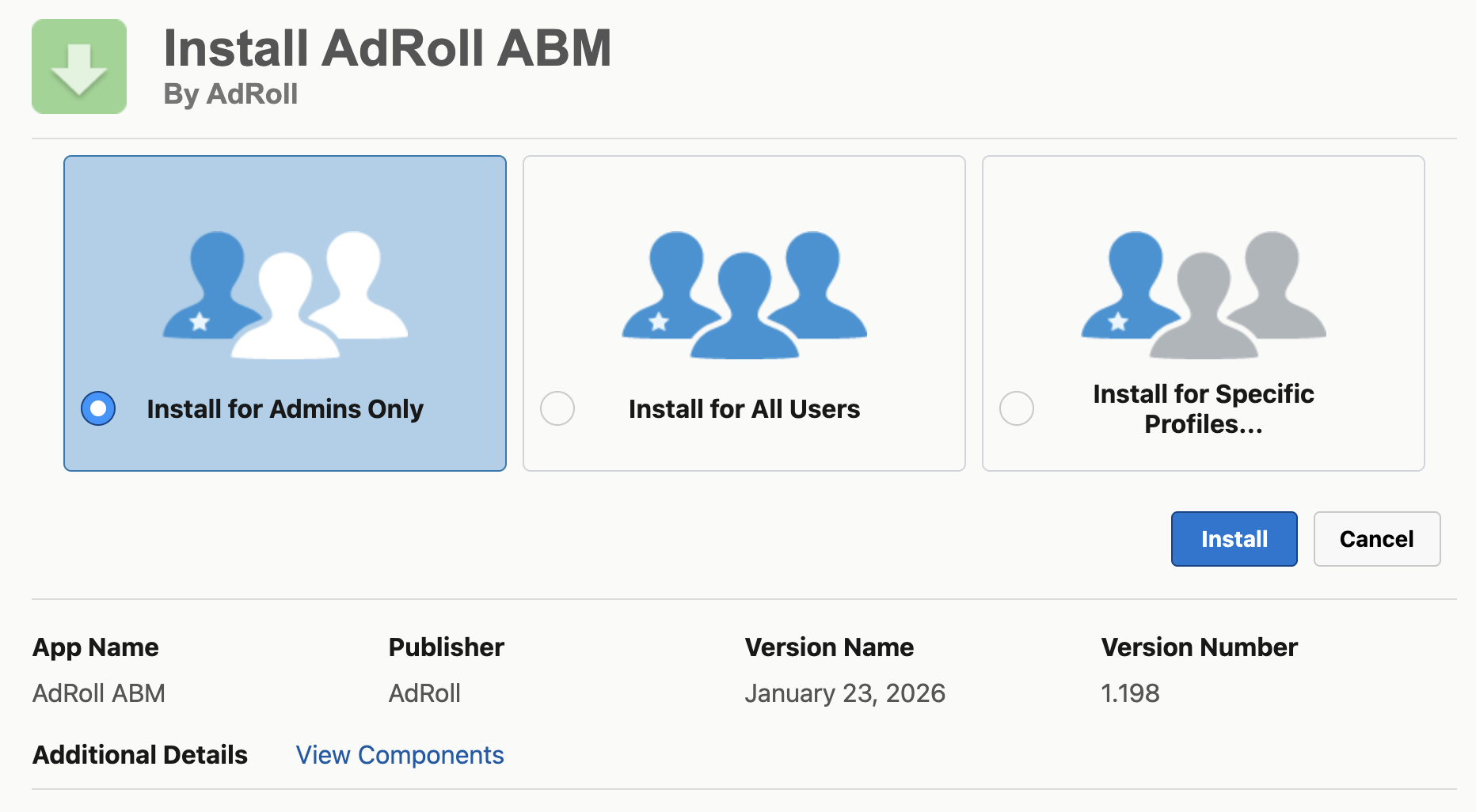Click the "Install AdRoll ABM" heading
1476x812 pixels.
387,48
